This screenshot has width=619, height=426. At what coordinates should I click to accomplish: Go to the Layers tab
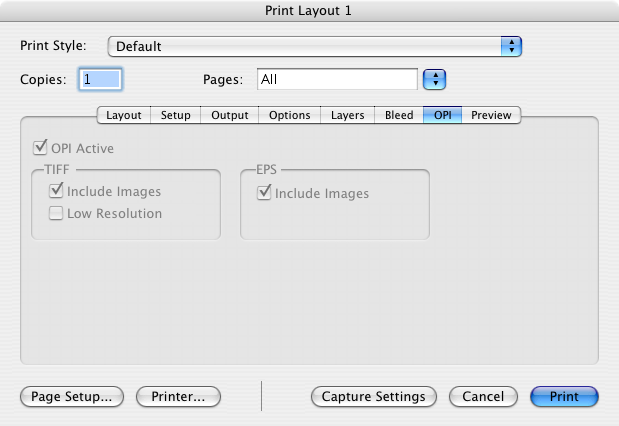click(348, 115)
